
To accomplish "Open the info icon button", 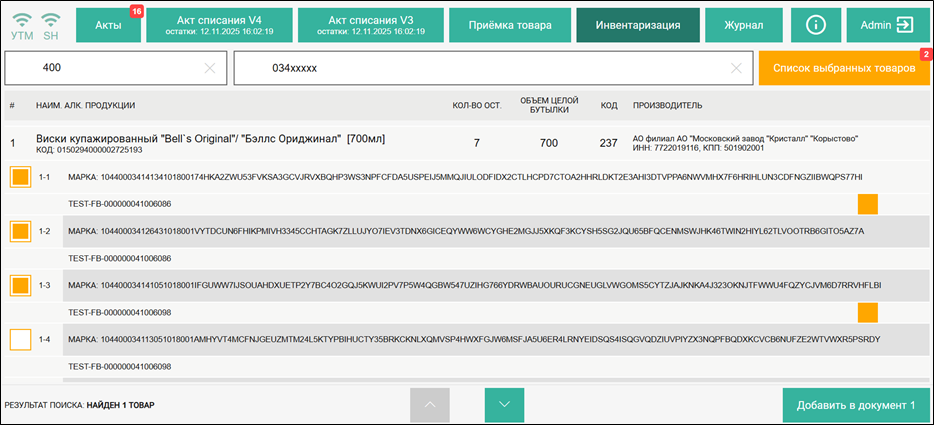I will coord(816,25).
